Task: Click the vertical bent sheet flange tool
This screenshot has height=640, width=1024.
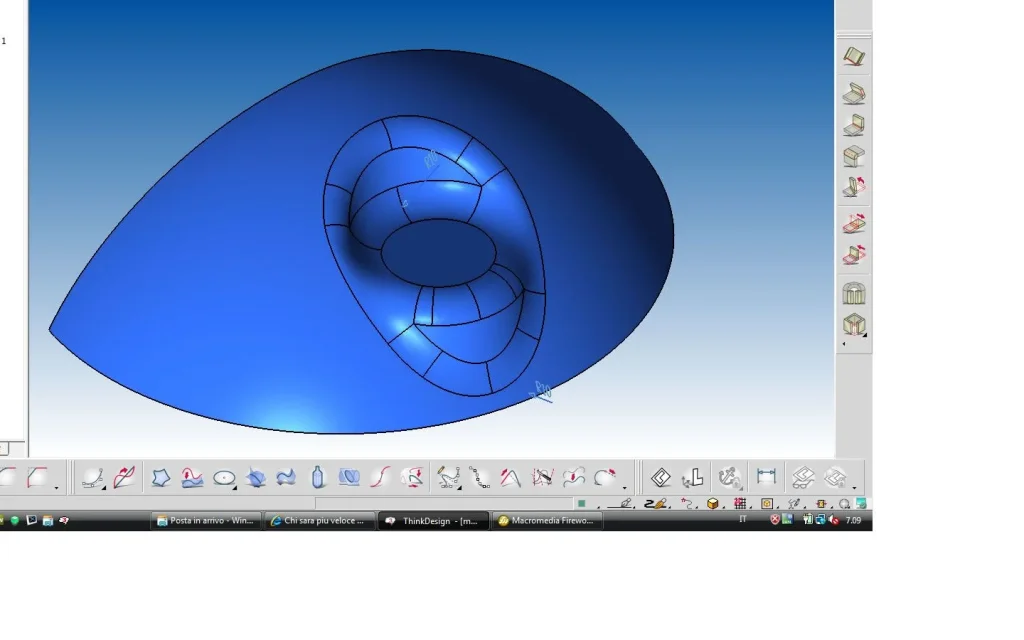Action: 854,125
